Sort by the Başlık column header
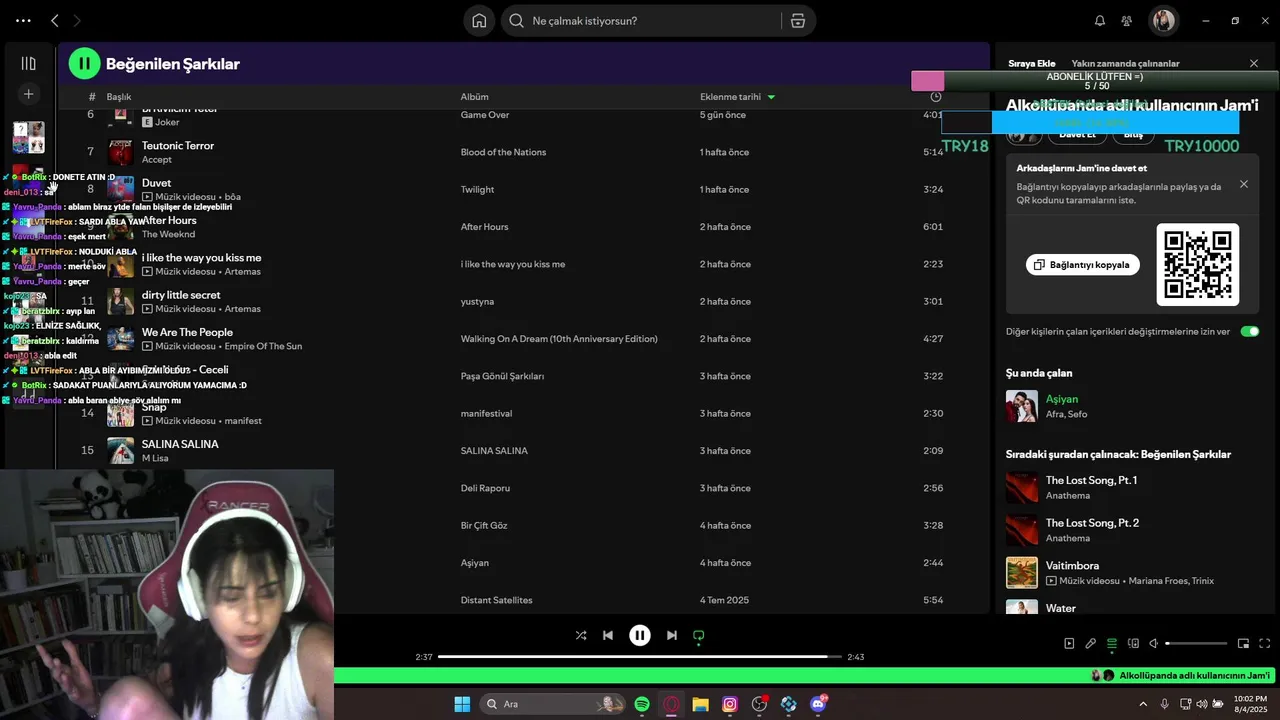Screen dimensions: 1280x720 click(119, 97)
